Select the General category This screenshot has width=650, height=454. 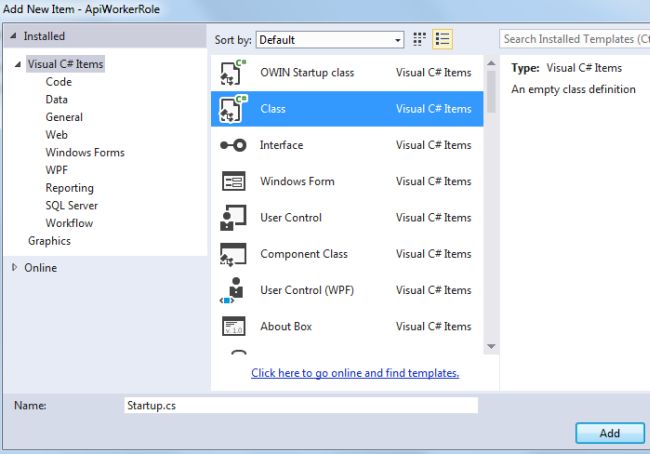tap(64, 117)
